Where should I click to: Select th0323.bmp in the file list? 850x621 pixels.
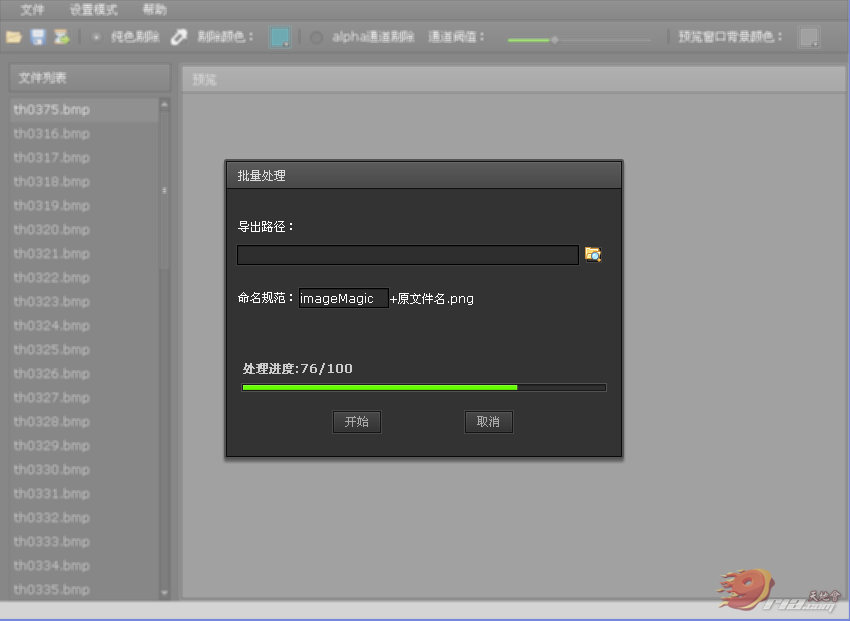coord(84,301)
